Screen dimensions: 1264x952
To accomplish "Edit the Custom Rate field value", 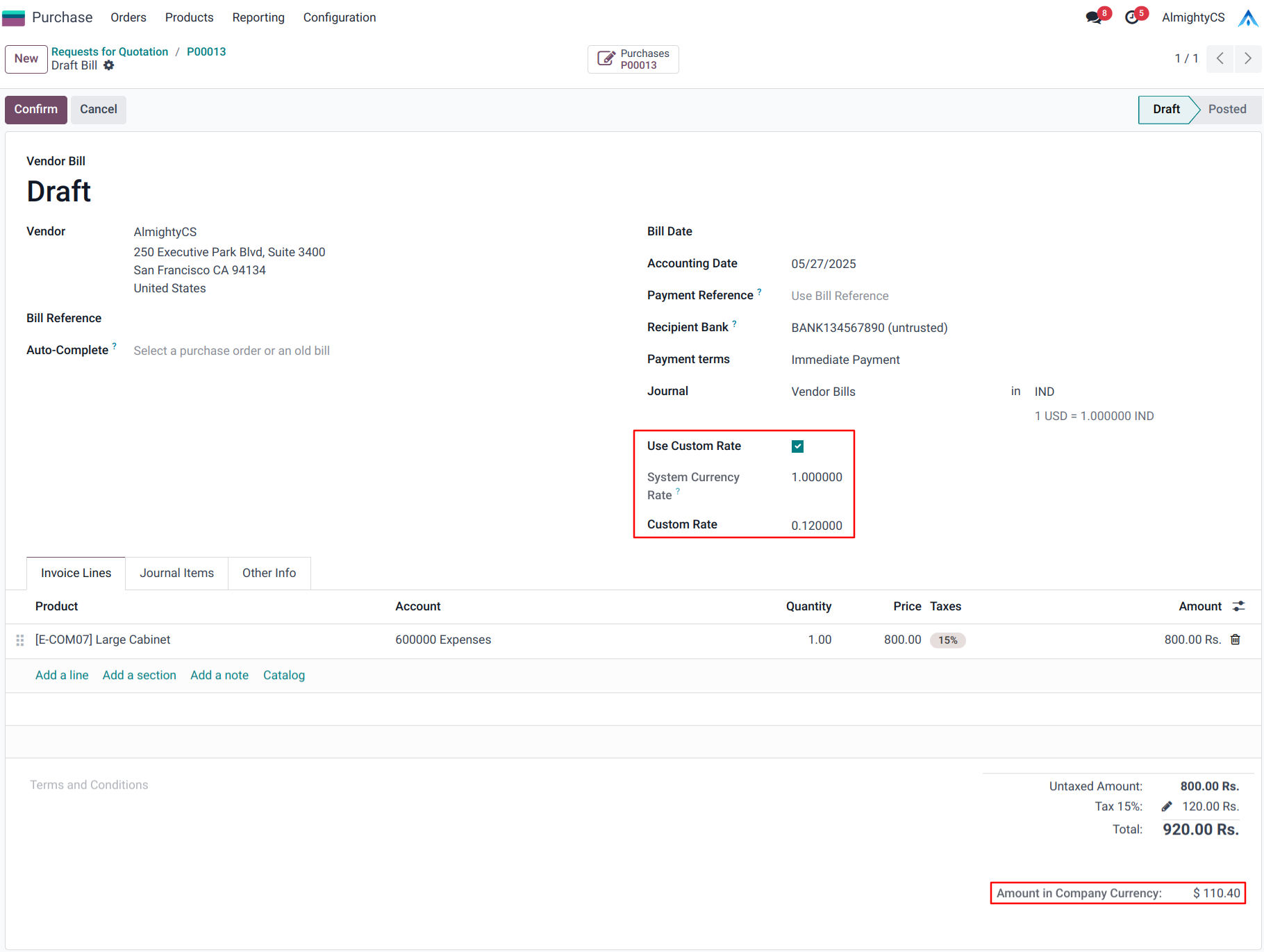I will [816, 526].
